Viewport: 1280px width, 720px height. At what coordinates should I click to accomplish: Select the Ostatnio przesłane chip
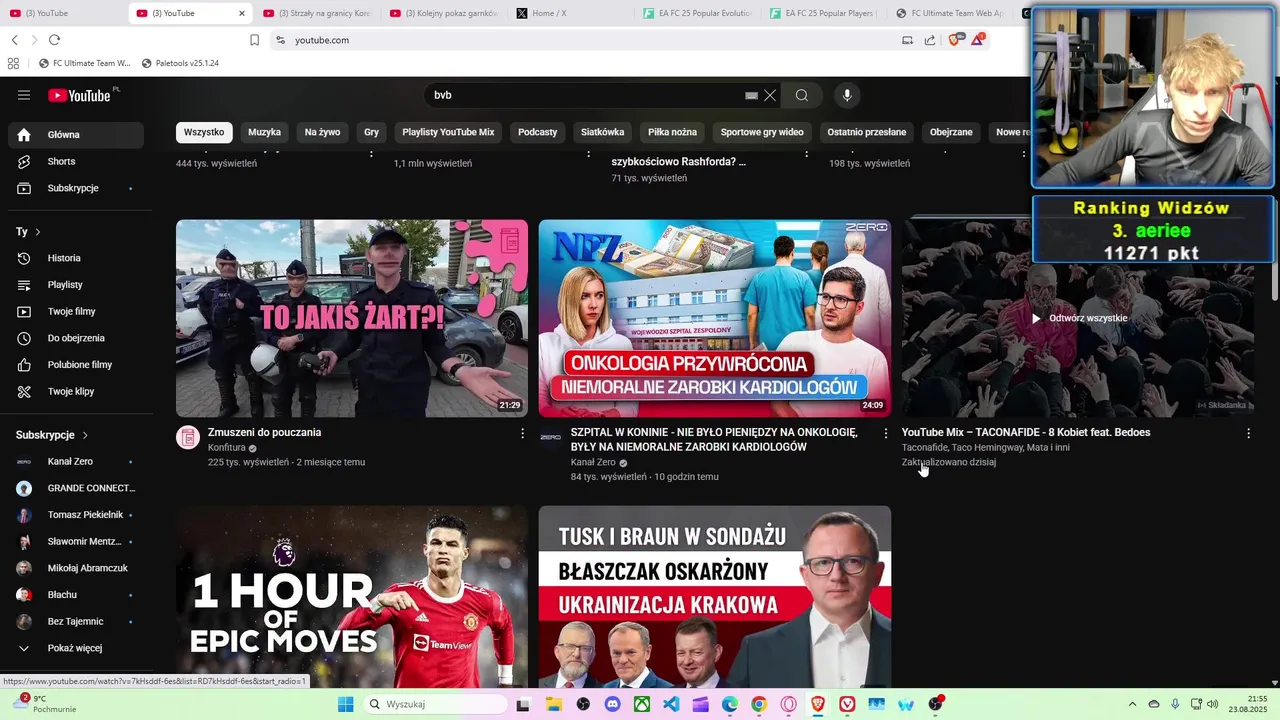click(866, 132)
